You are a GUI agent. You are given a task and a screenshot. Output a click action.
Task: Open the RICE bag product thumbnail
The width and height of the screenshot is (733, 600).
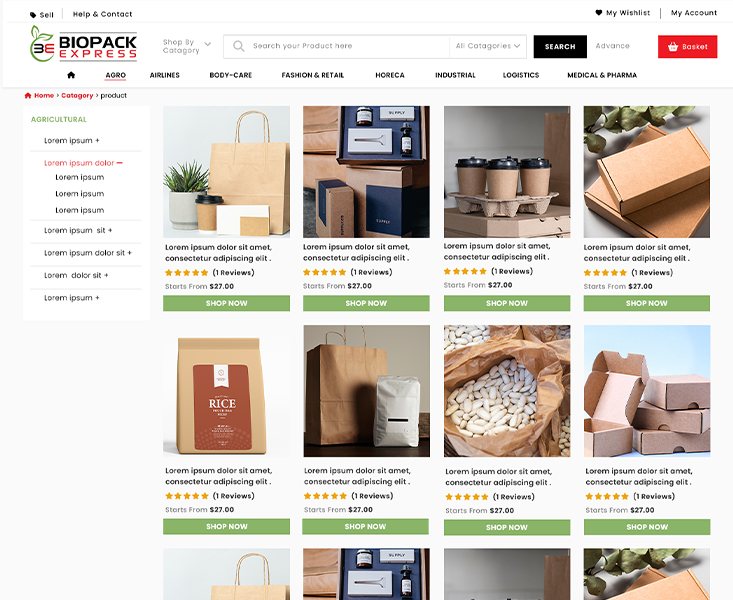[x=226, y=391]
